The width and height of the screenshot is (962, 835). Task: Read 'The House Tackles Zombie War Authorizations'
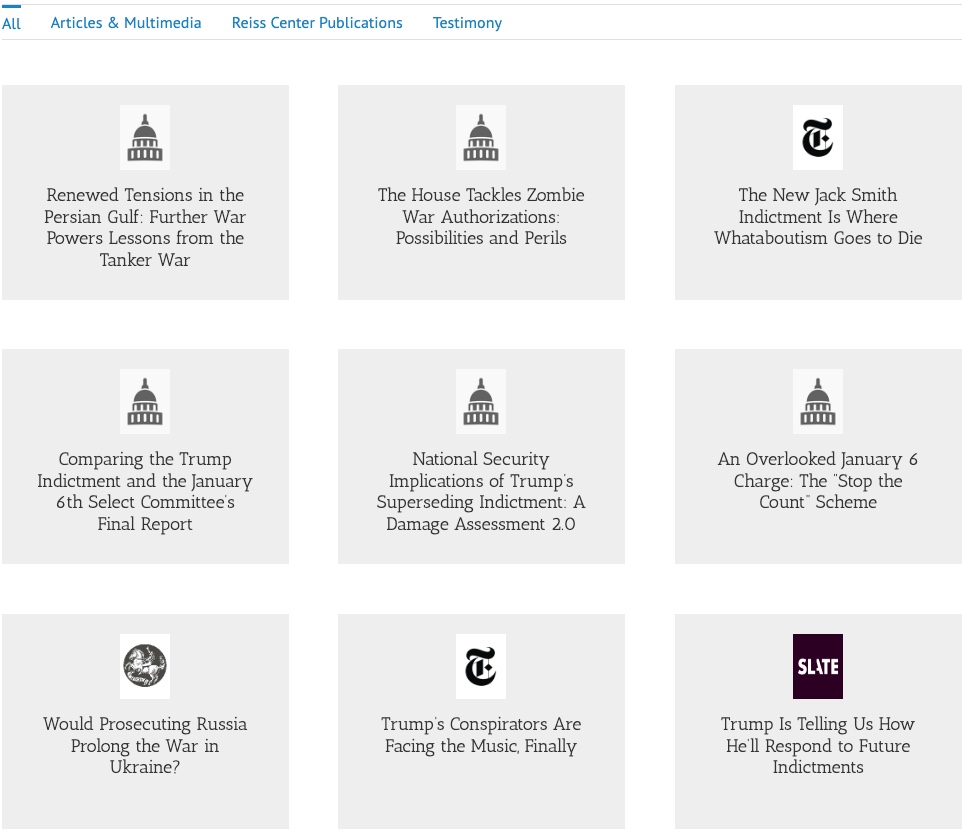tap(481, 216)
